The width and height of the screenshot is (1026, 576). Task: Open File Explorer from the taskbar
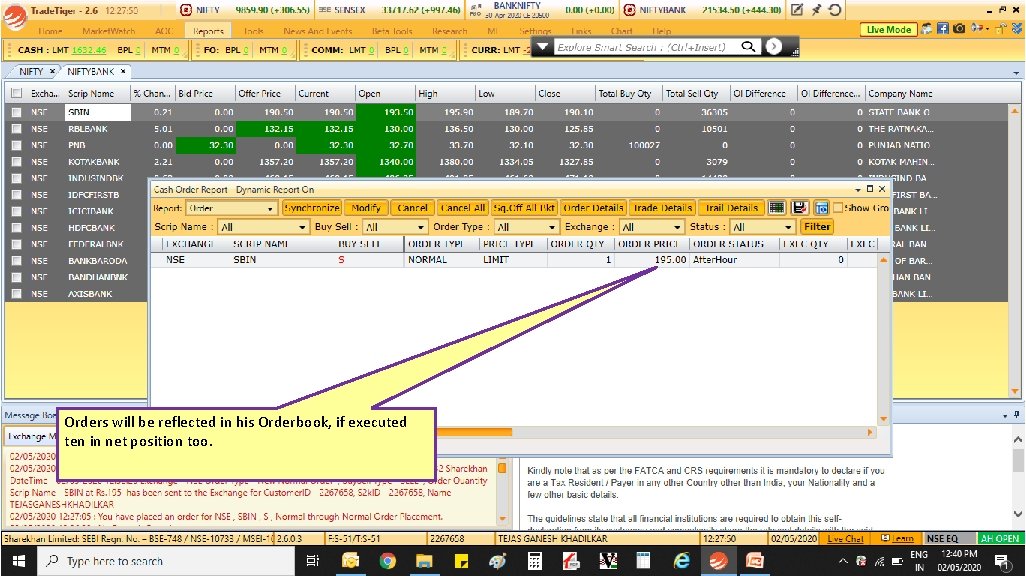point(424,561)
